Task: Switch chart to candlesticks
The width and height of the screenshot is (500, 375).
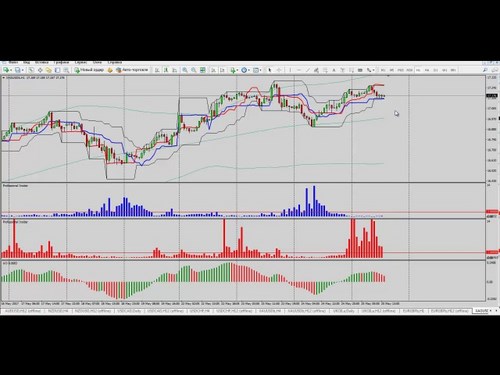Action: point(166,70)
